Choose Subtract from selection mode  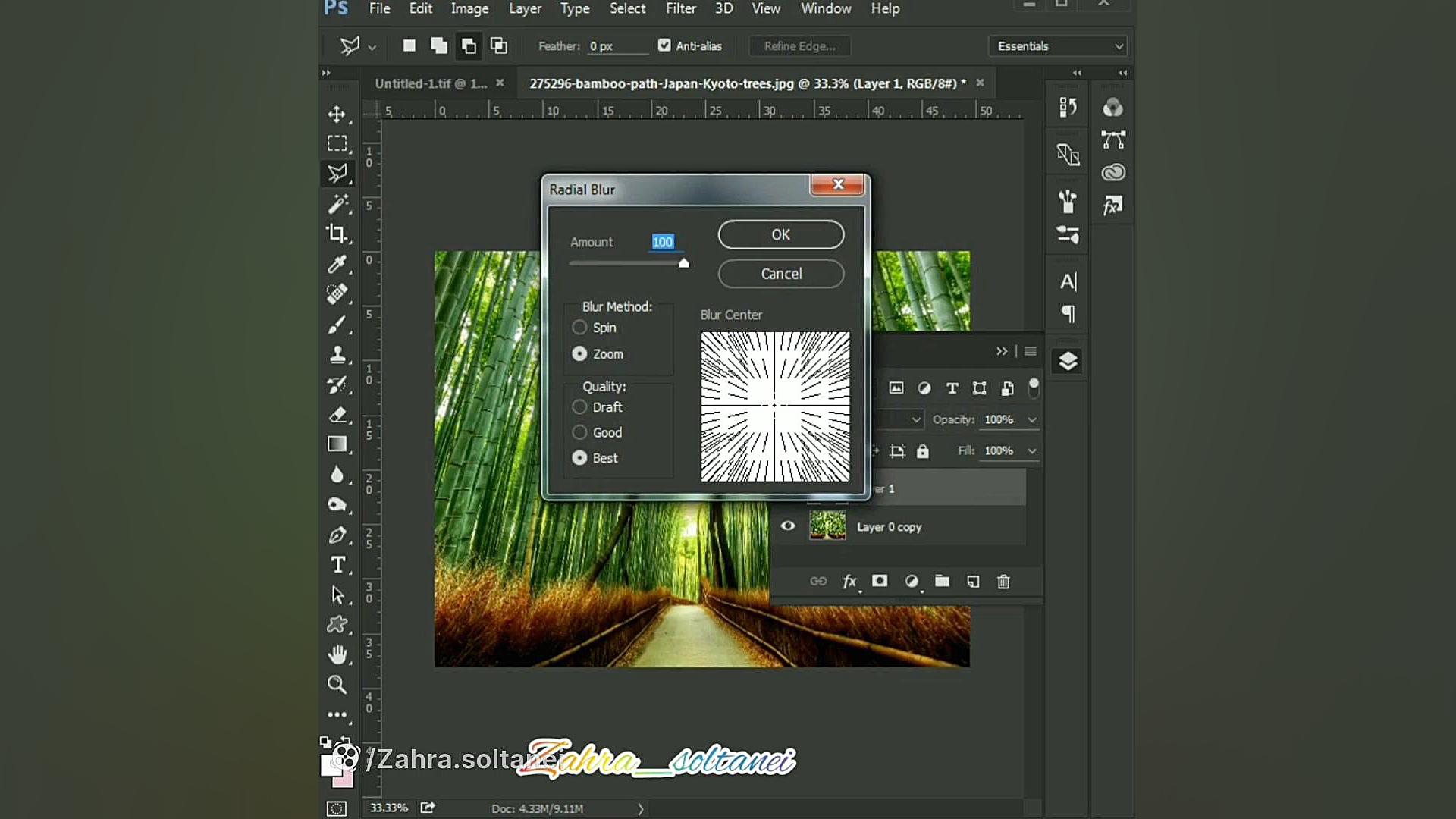coord(469,45)
